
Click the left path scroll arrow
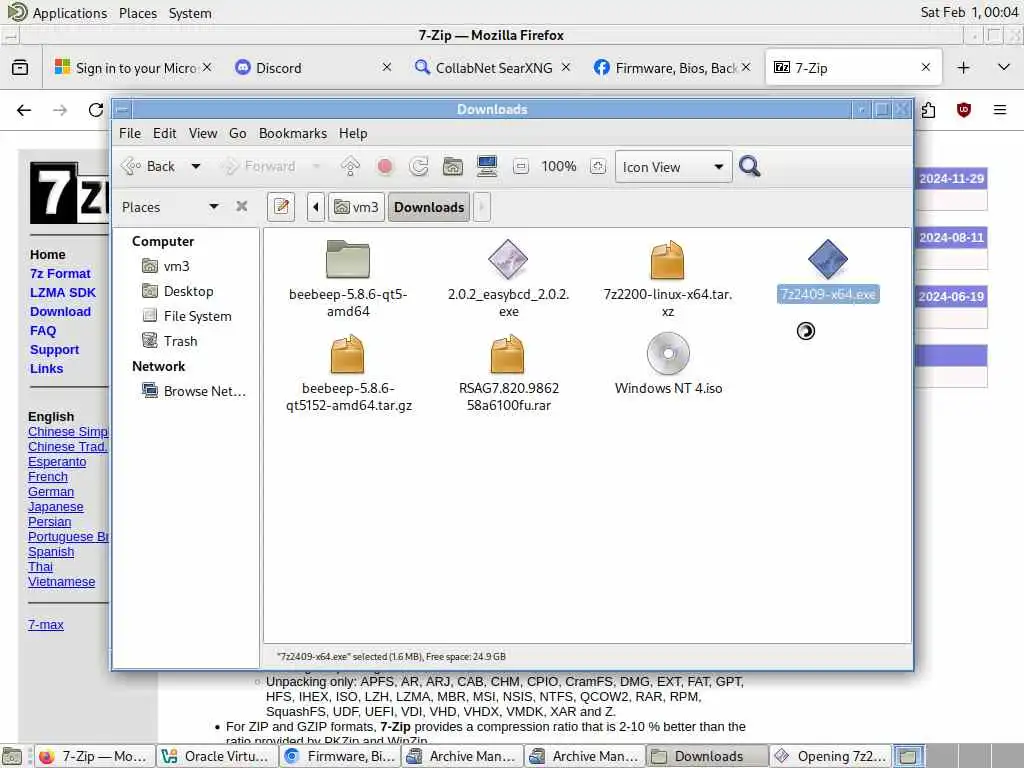[316, 207]
